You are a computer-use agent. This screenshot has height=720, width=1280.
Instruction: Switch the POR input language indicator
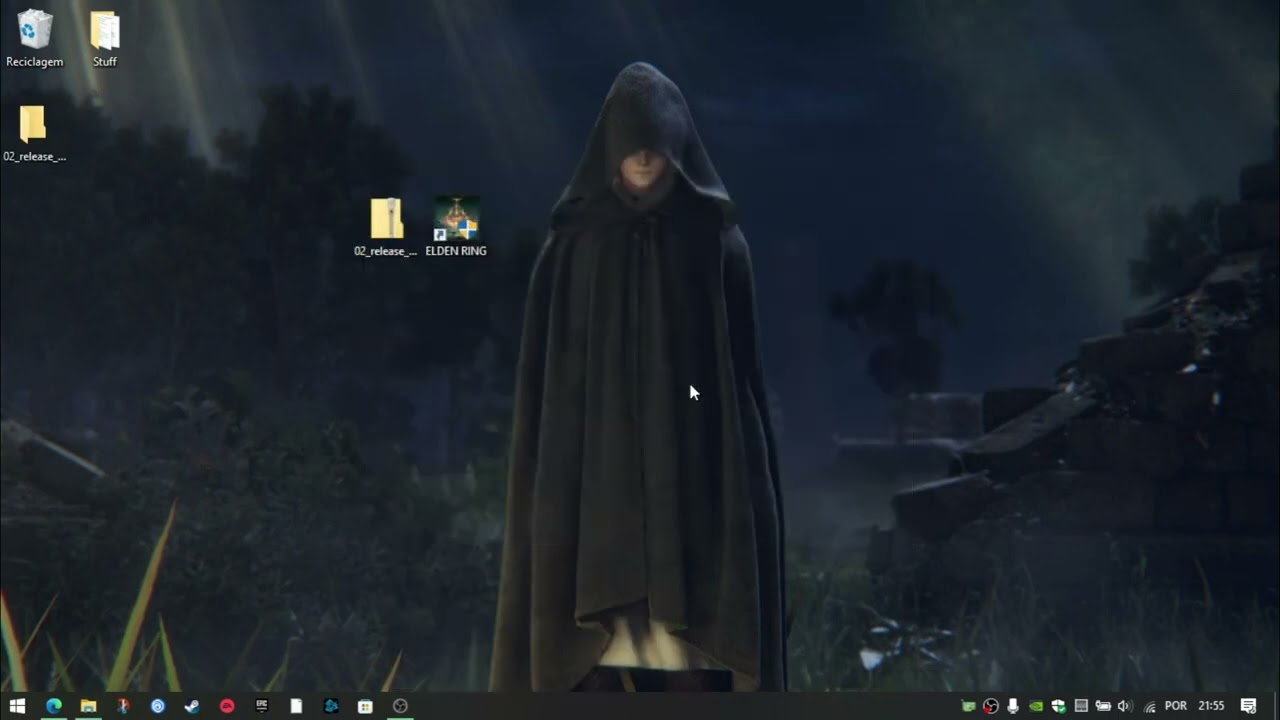(x=1176, y=706)
